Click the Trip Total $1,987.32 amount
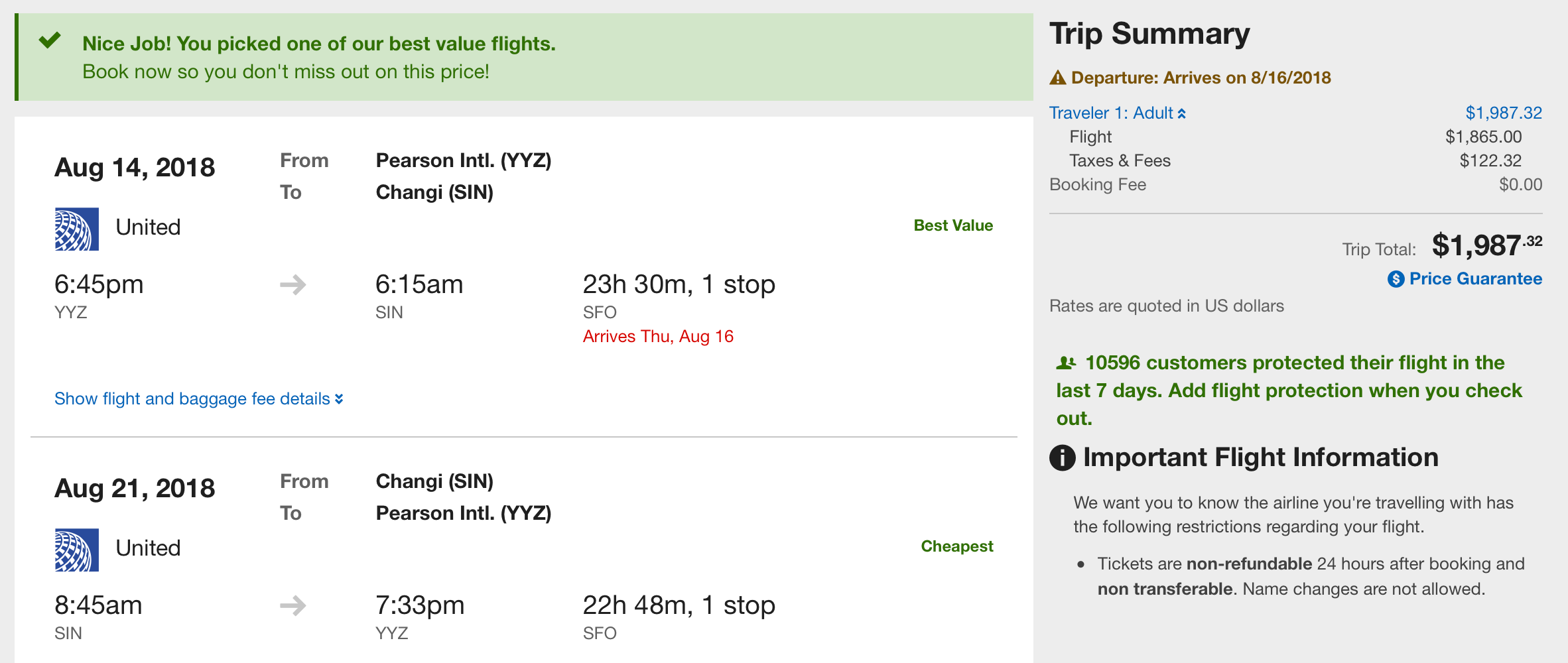1568x663 pixels. pyautogui.click(x=1486, y=246)
